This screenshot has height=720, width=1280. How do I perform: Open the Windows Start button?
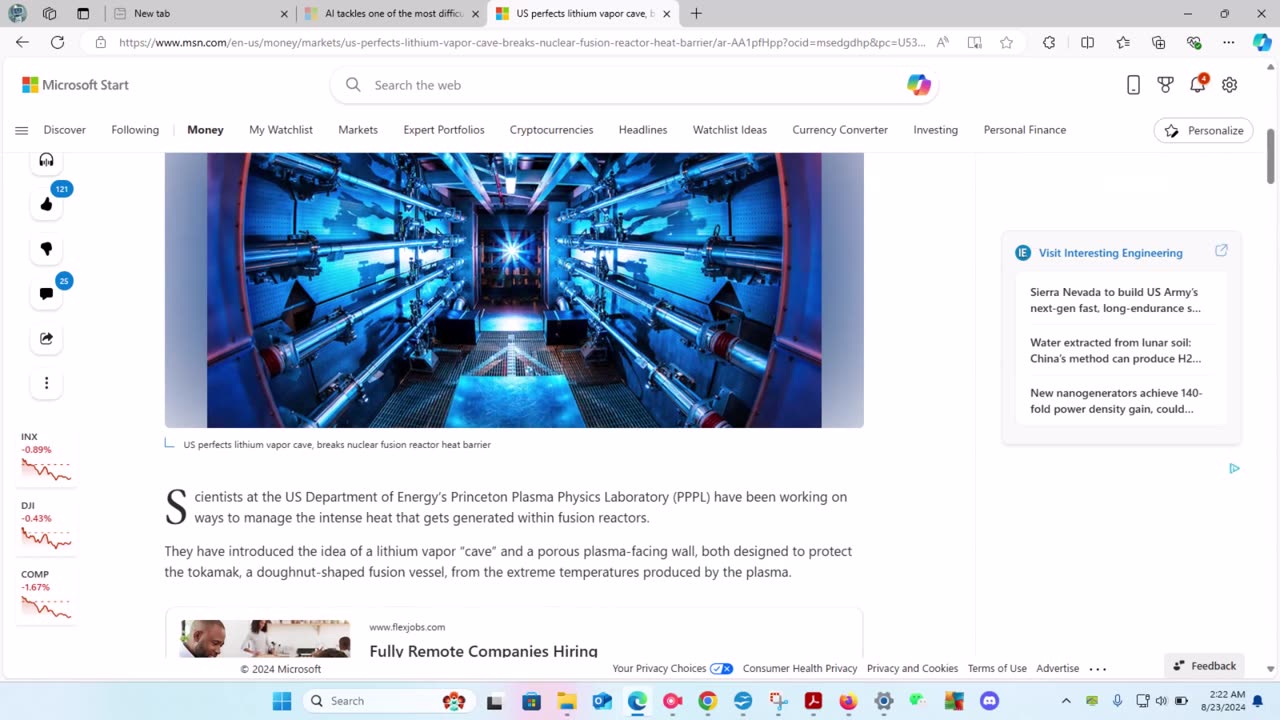coord(281,701)
